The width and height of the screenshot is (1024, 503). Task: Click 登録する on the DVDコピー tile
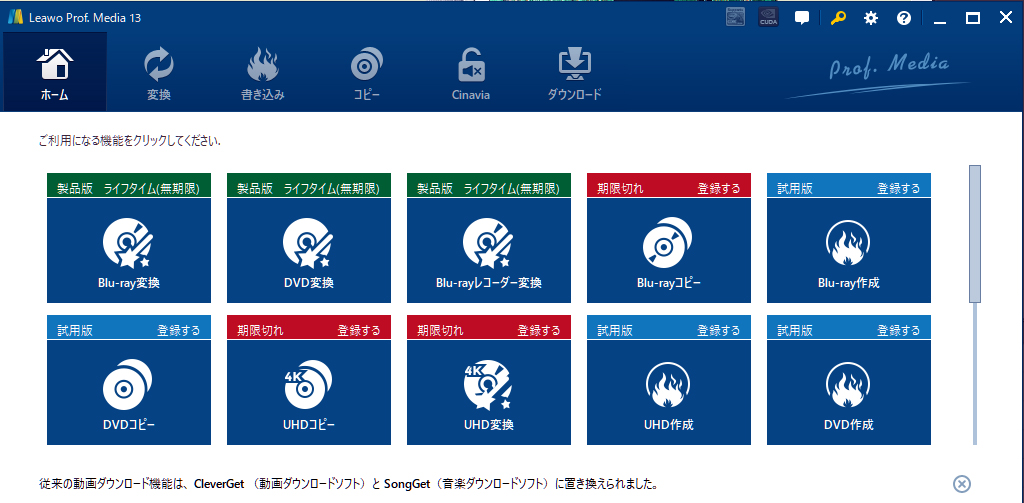click(179, 331)
